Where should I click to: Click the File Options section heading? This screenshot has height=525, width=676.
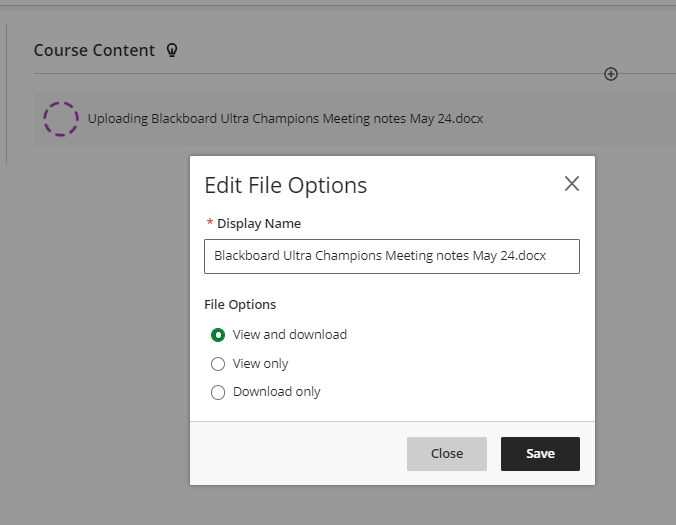240,304
